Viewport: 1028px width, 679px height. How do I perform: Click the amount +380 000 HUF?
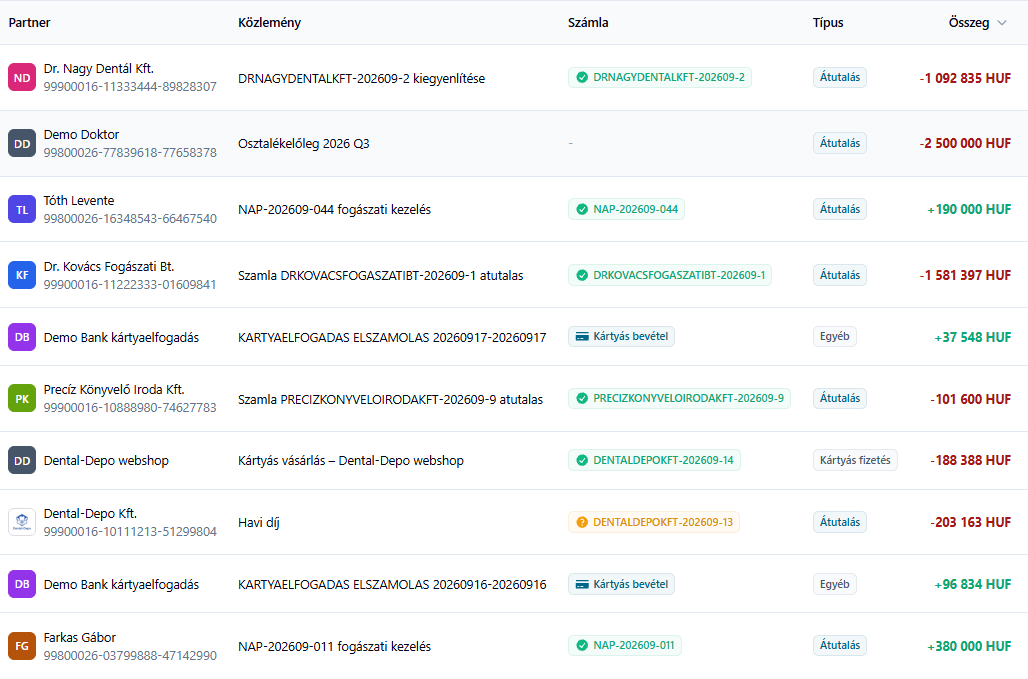[969, 646]
